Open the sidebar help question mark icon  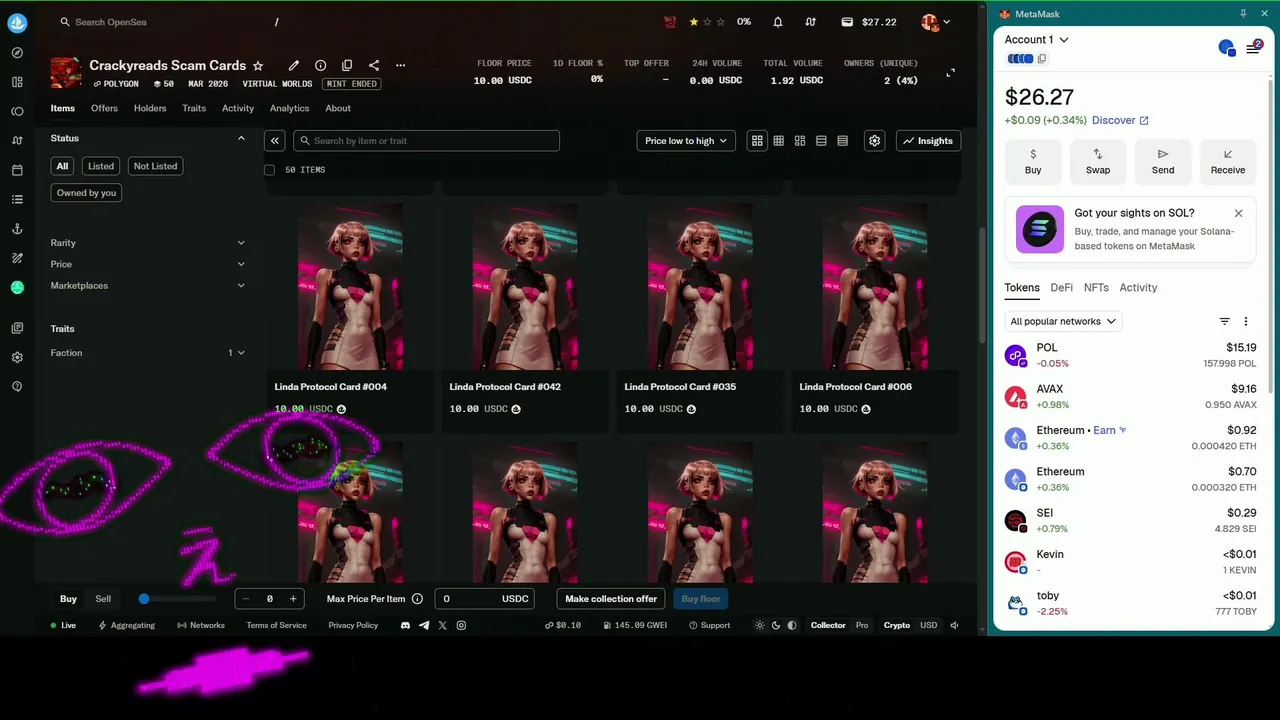pyautogui.click(x=17, y=386)
